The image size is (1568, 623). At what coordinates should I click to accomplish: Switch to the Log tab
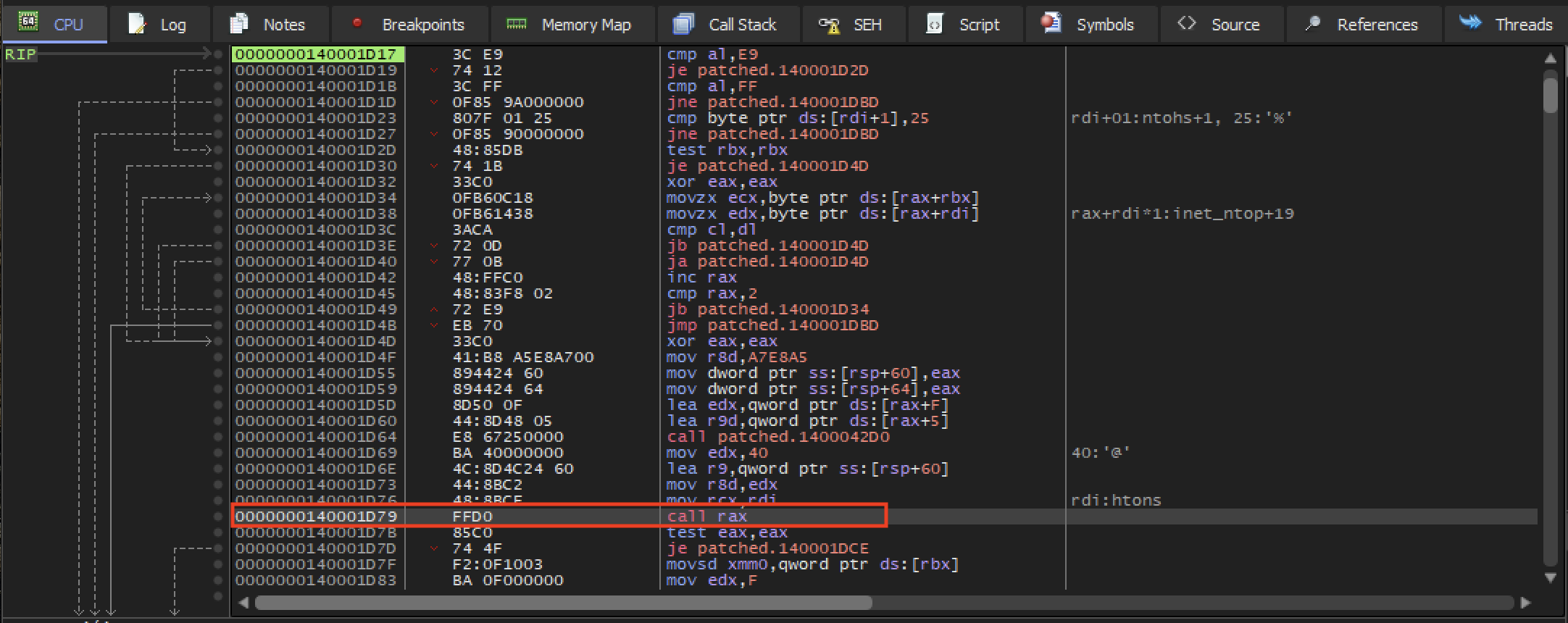pos(160,24)
